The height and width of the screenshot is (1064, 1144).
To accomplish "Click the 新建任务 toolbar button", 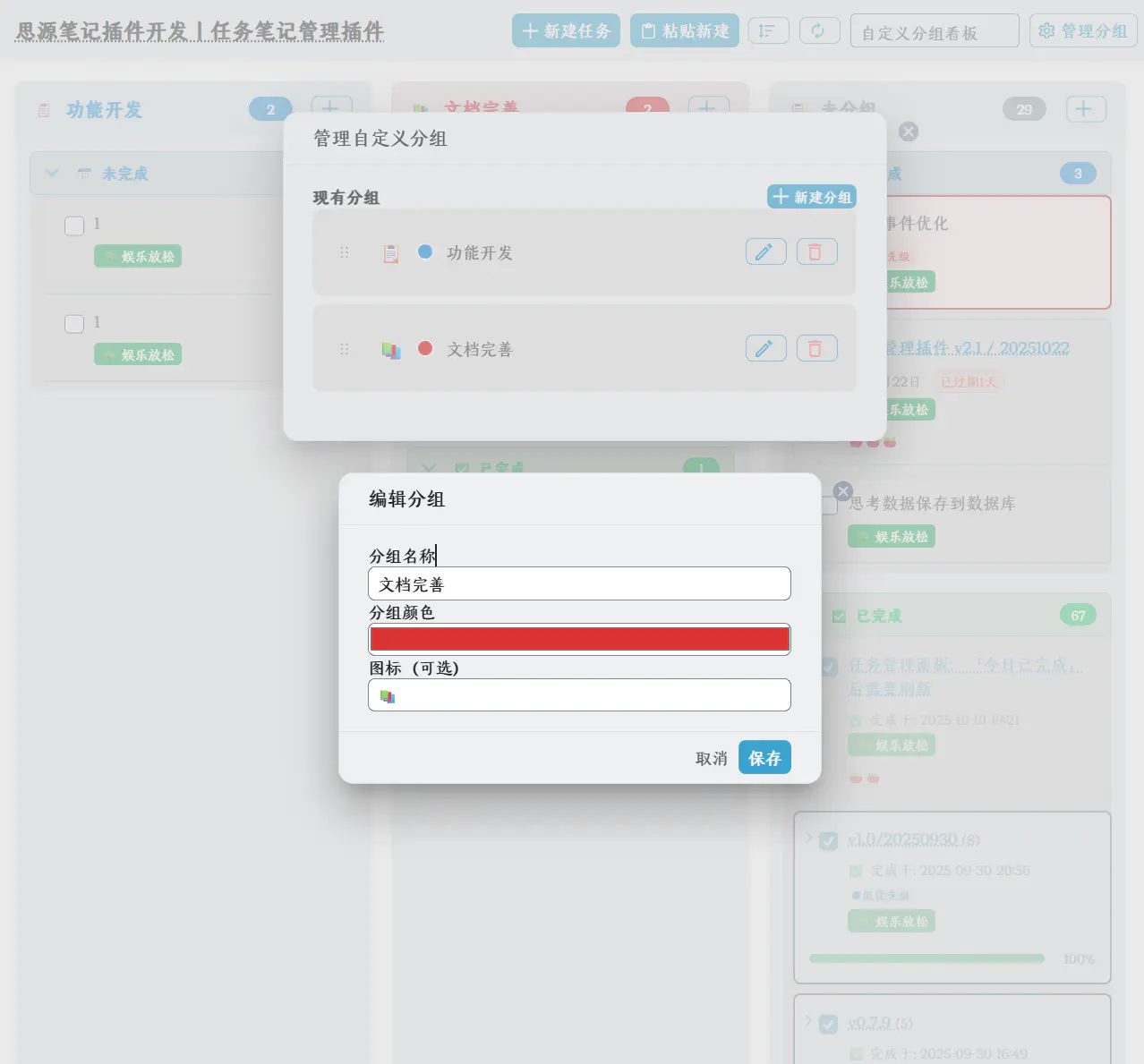I will 566,30.
